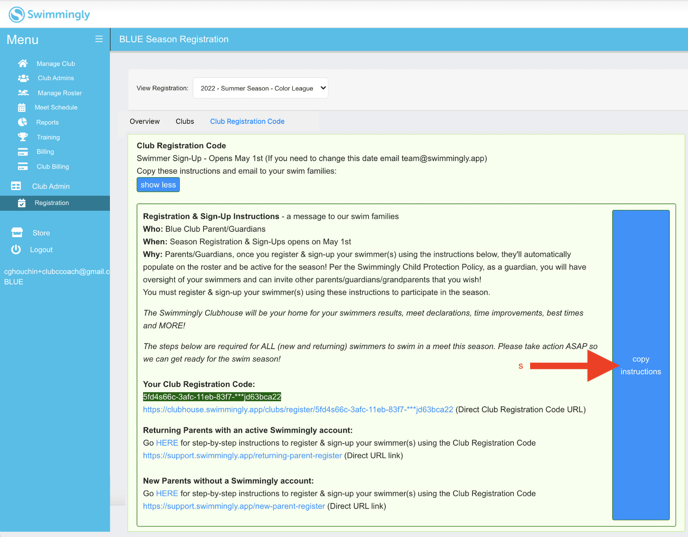Click the card icon beside Club Billing
This screenshot has width=688, height=537.
pos(23,167)
